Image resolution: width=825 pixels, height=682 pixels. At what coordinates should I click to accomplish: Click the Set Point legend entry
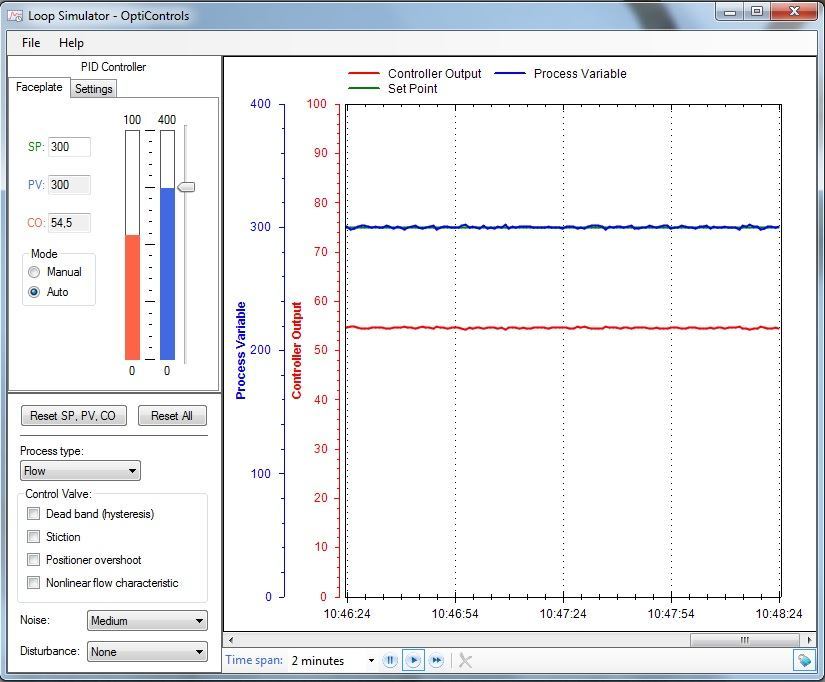pyautogui.click(x=393, y=88)
